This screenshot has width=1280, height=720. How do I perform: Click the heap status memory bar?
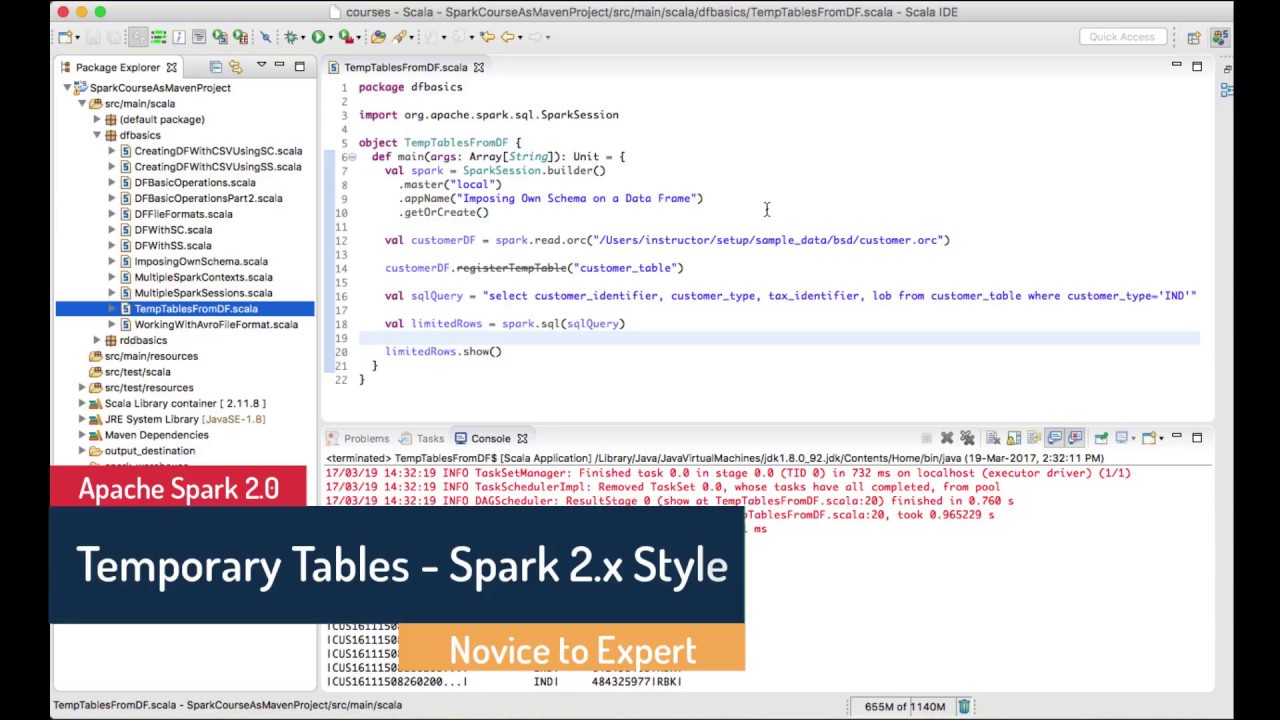[904, 706]
